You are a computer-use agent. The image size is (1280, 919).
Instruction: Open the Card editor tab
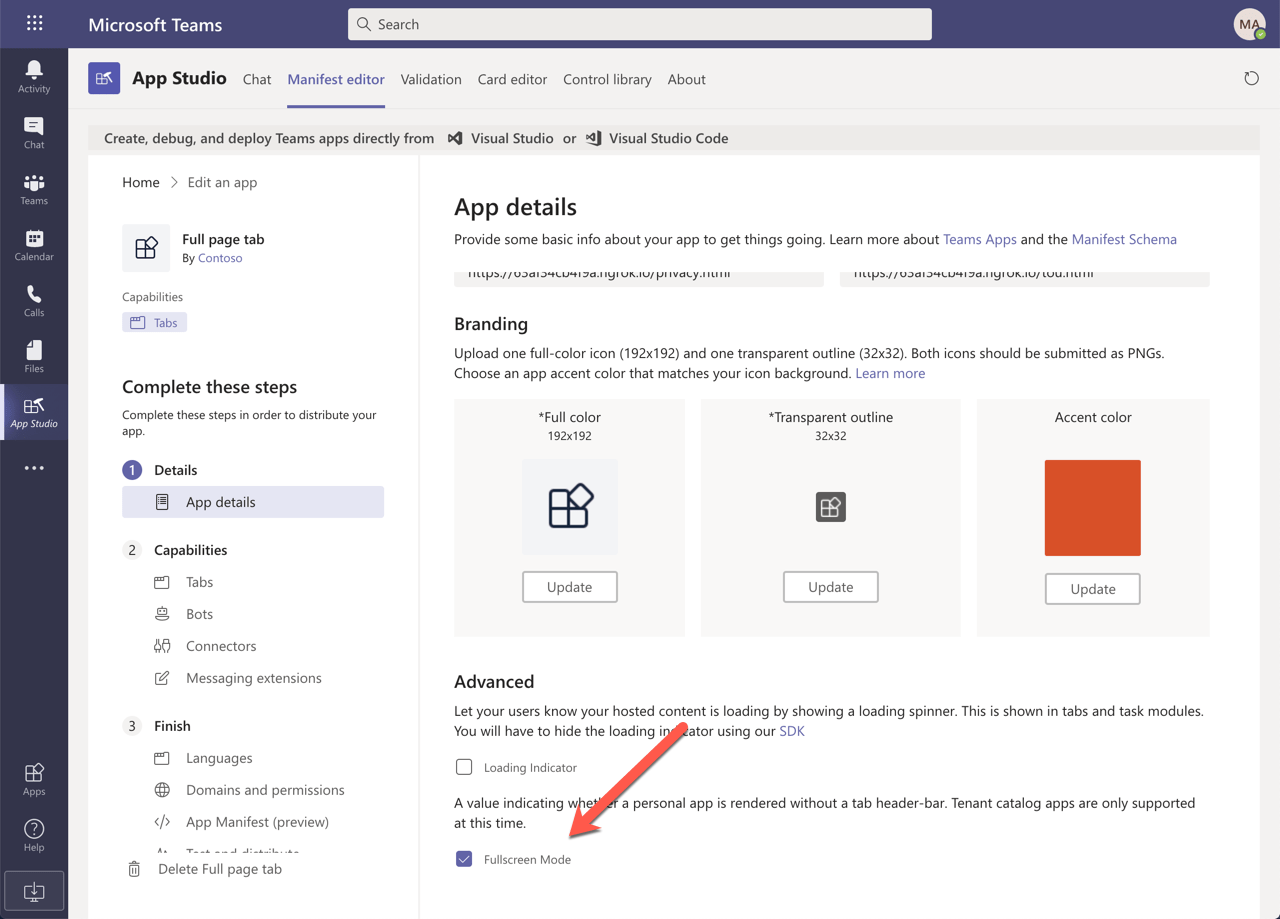pos(512,79)
